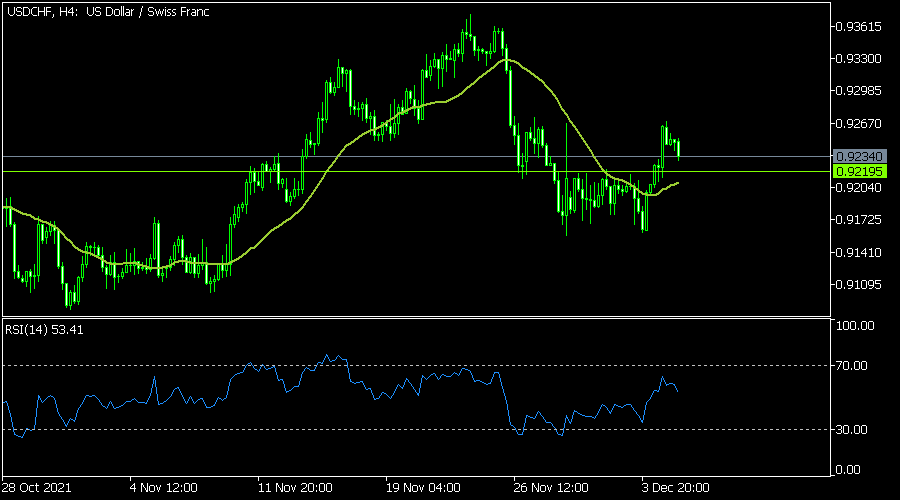The image size is (900, 500).
Task: Click price scale value 0.91095
Action: tap(859, 285)
